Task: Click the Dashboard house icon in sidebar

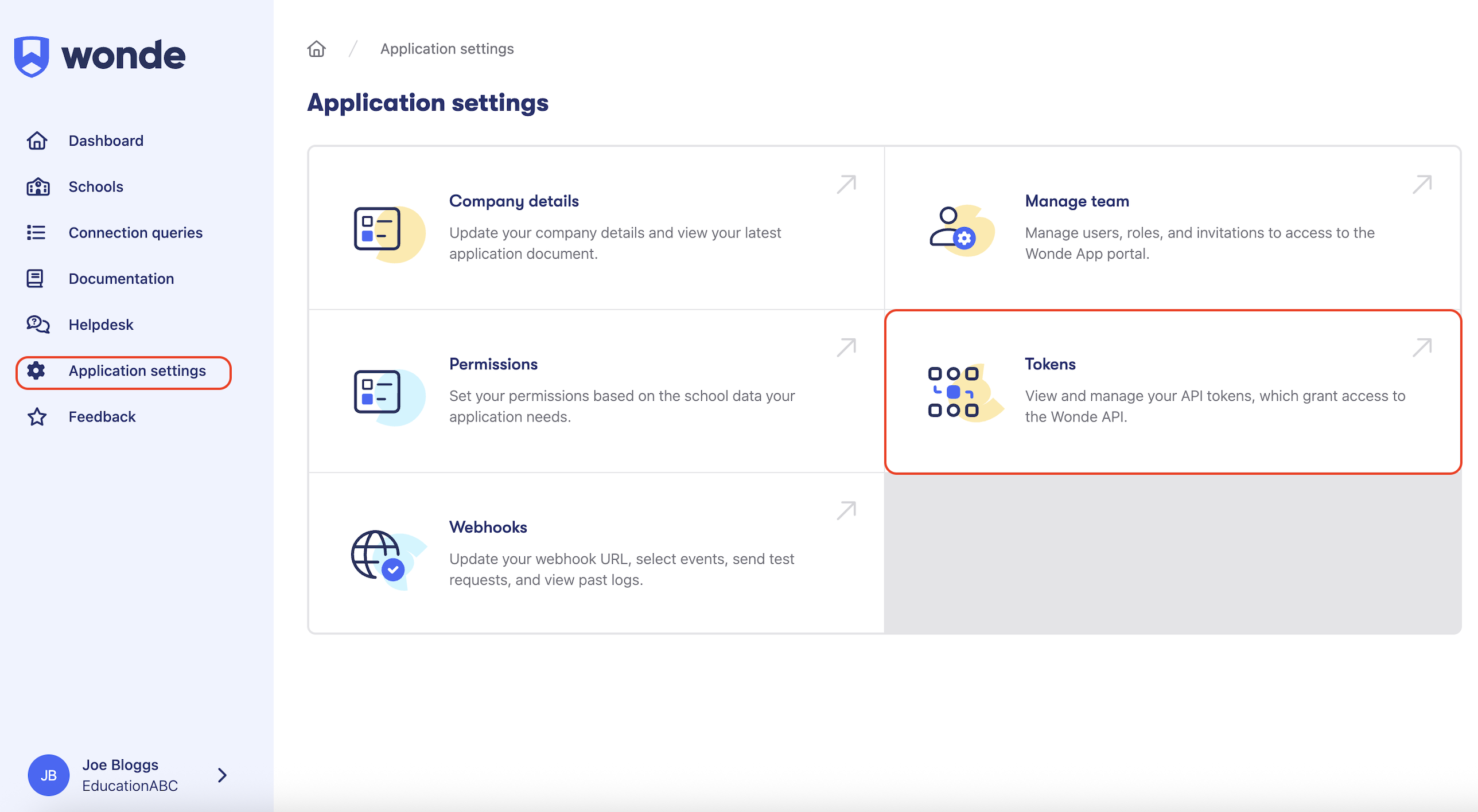Action: coord(37,140)
